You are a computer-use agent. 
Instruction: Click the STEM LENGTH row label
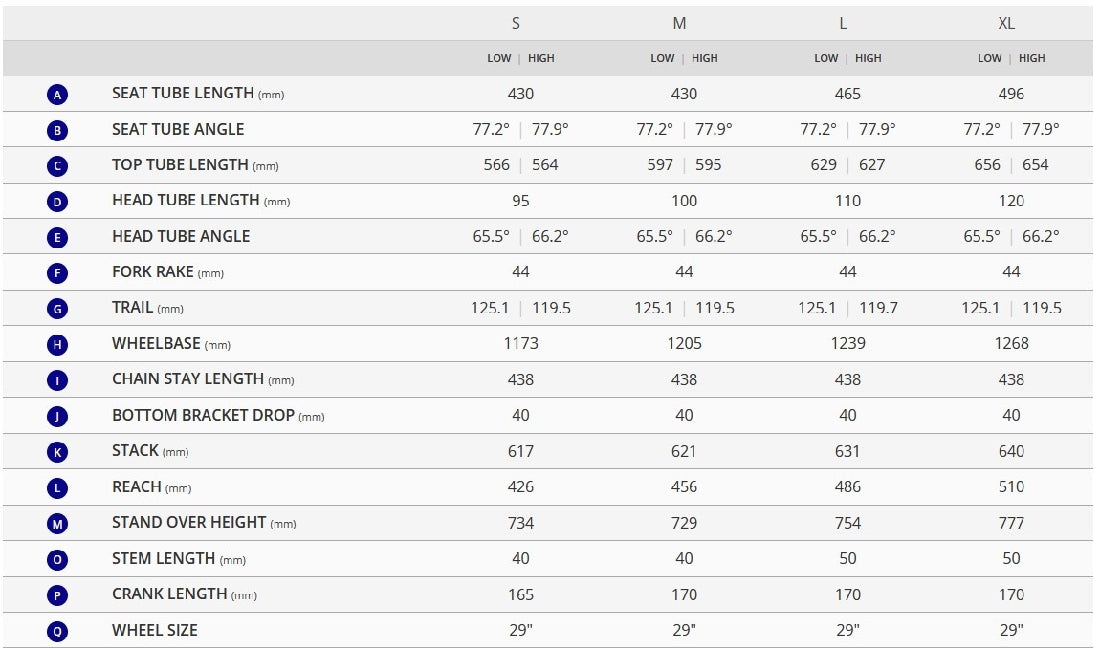tap(163, 558)
